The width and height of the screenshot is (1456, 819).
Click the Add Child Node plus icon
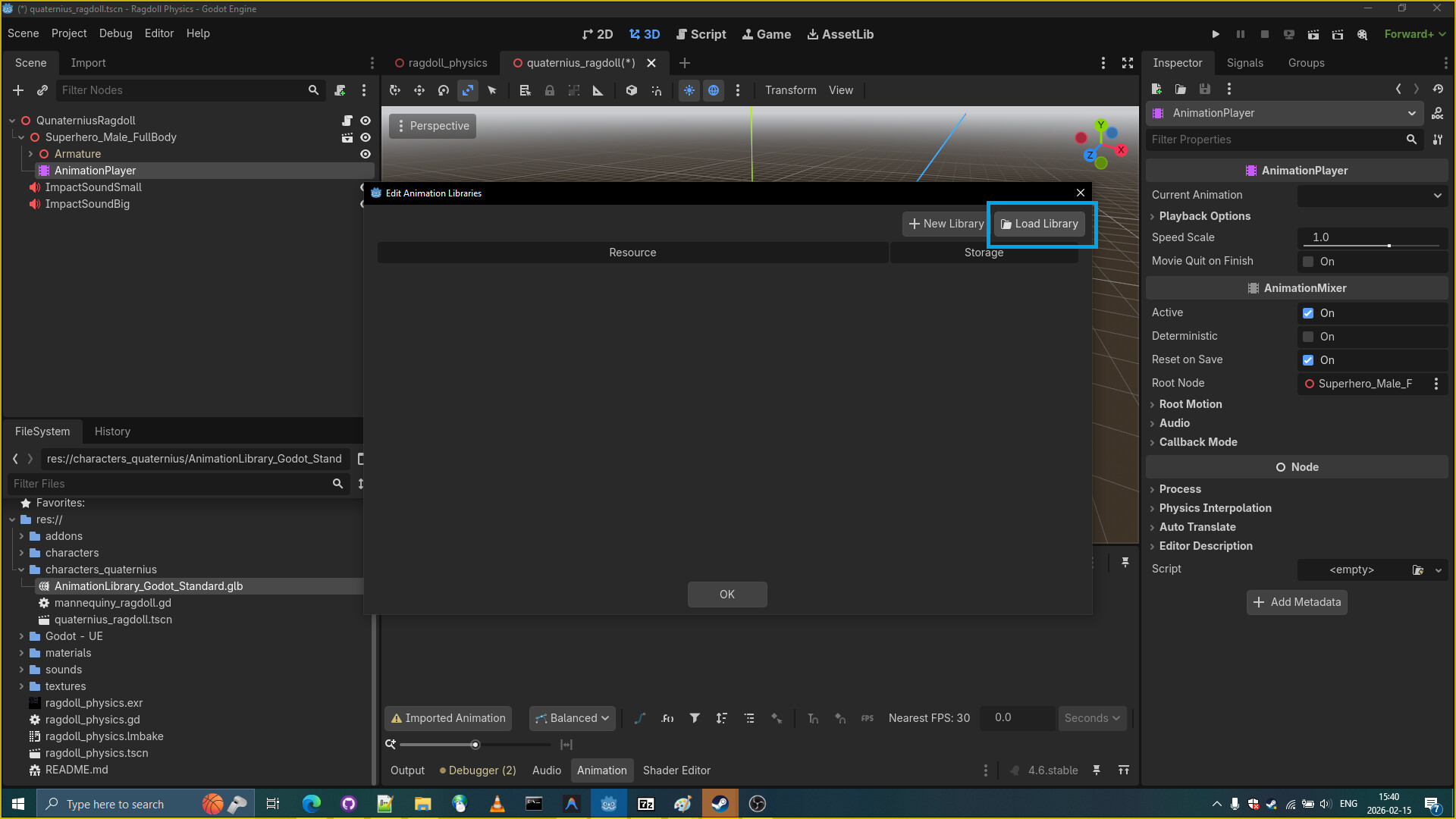click(18, 90)
